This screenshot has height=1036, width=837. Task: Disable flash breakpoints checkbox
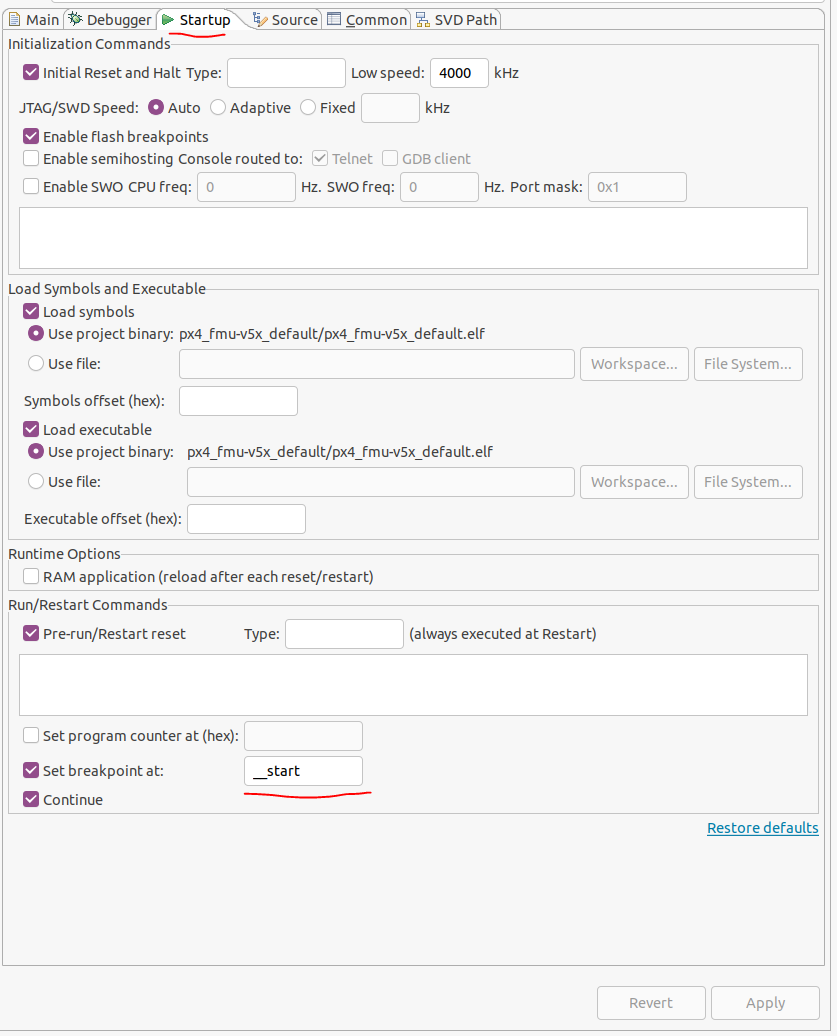(31, 137)
